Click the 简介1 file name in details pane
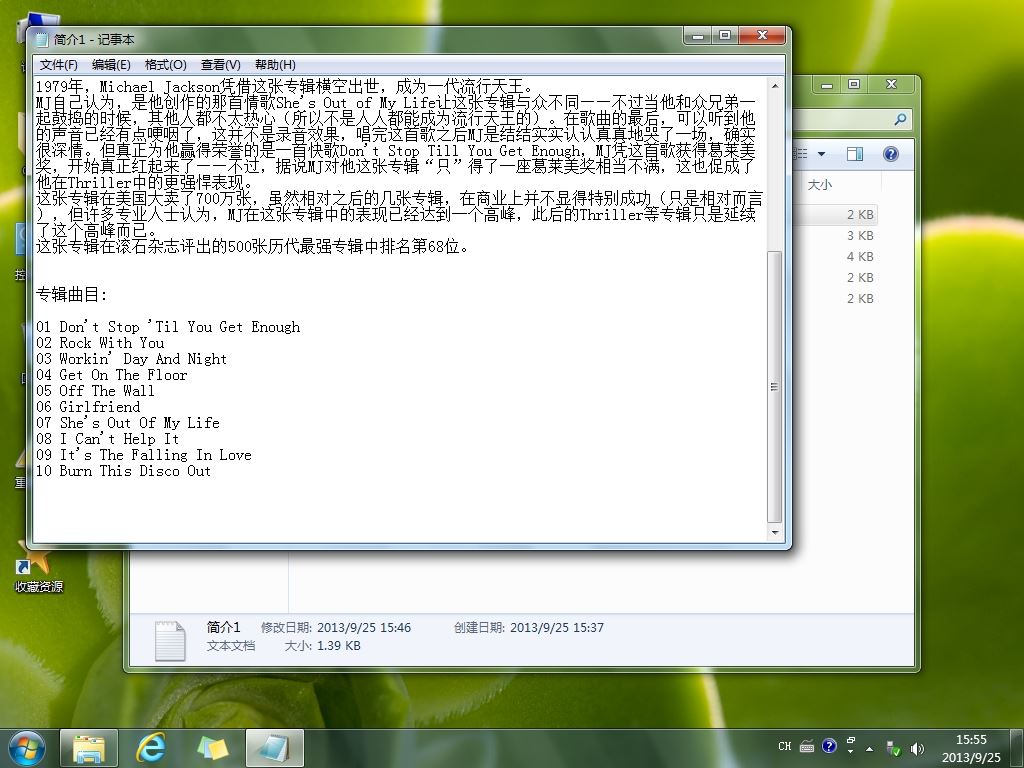This screenshot has width=1024, height=768. (x=223, y=627)
